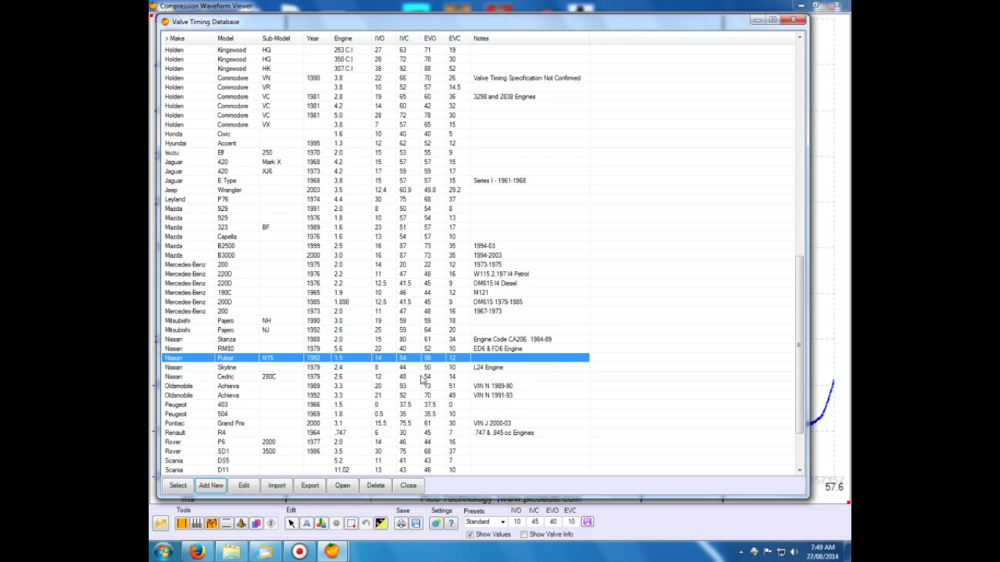Click the greyed-out last Tools group icon
1000x562 pixels.
pos(271,523)
